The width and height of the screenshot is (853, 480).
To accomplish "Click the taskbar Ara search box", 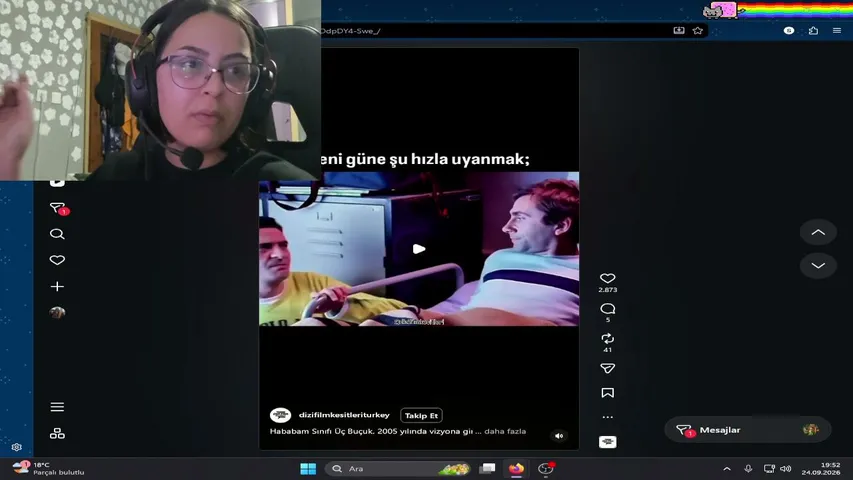I will pyautogui.click(x=399, y=469).
